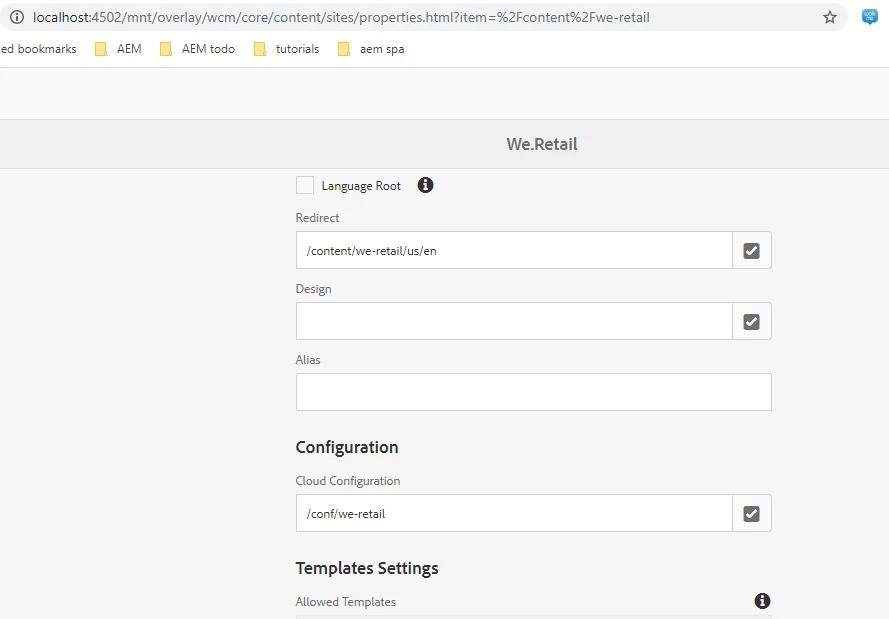Bookmark this page with the star icon
This screenshot has width=889, height=619.
[829, 18]
